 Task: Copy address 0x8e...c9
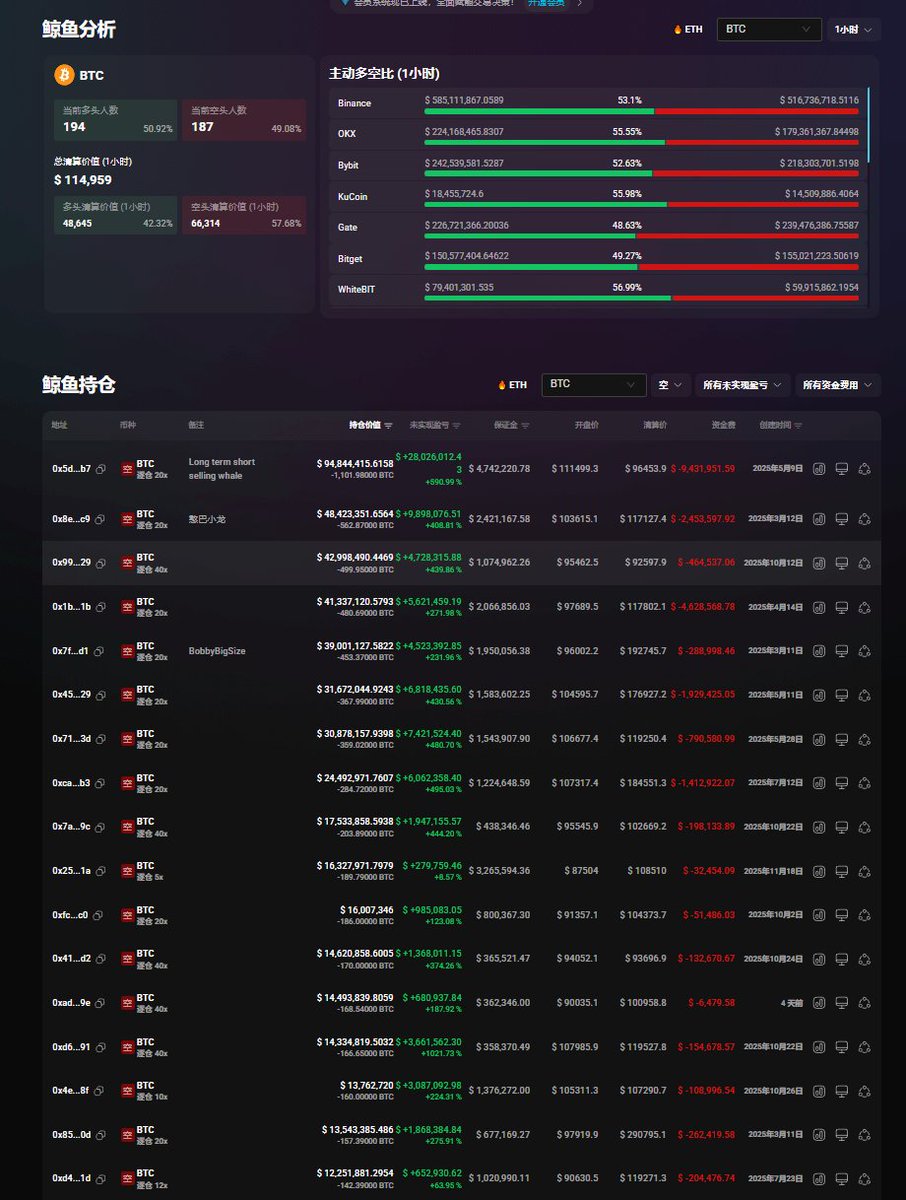pyautogui.click(x=100, y=519)
